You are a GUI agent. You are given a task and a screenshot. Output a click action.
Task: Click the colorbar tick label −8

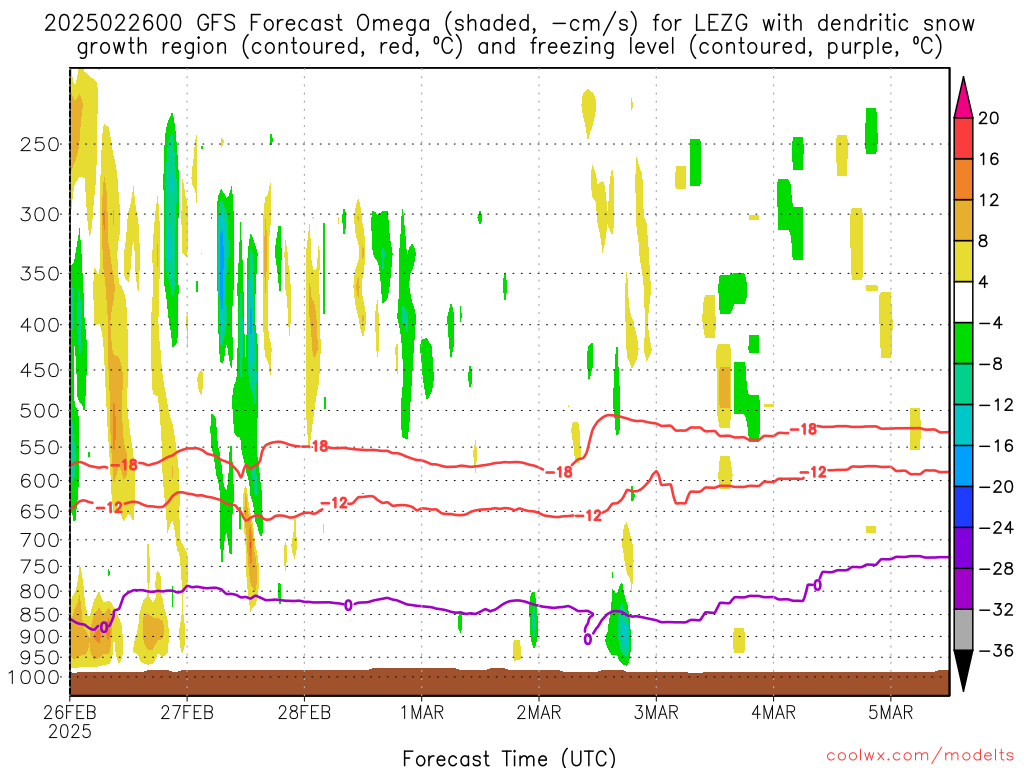(991, 364)
